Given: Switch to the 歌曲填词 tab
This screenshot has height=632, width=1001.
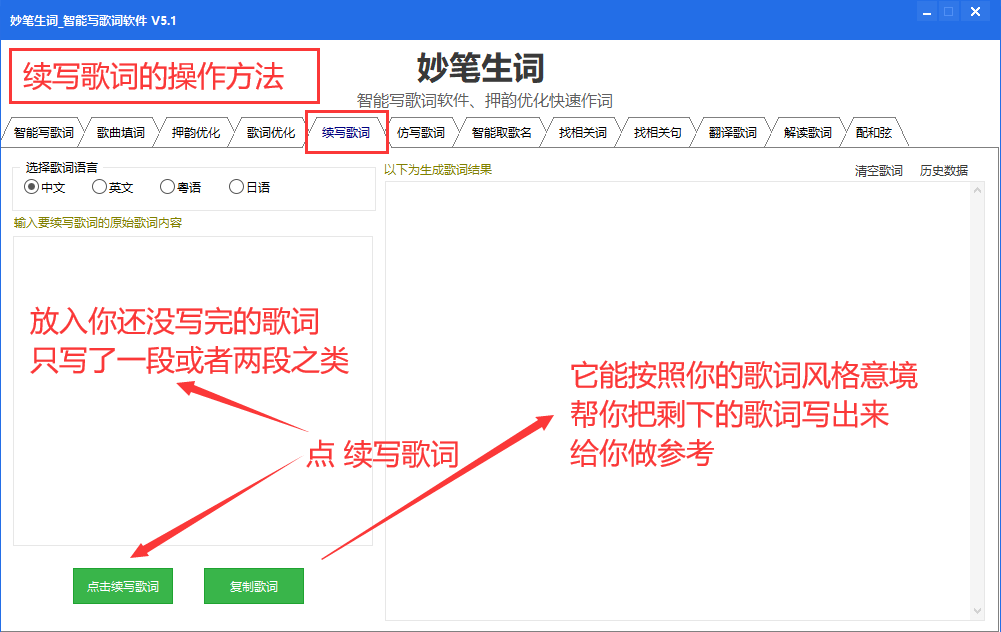Looking at the screenshot, I should pyautogui.click(x=120, y=133).
